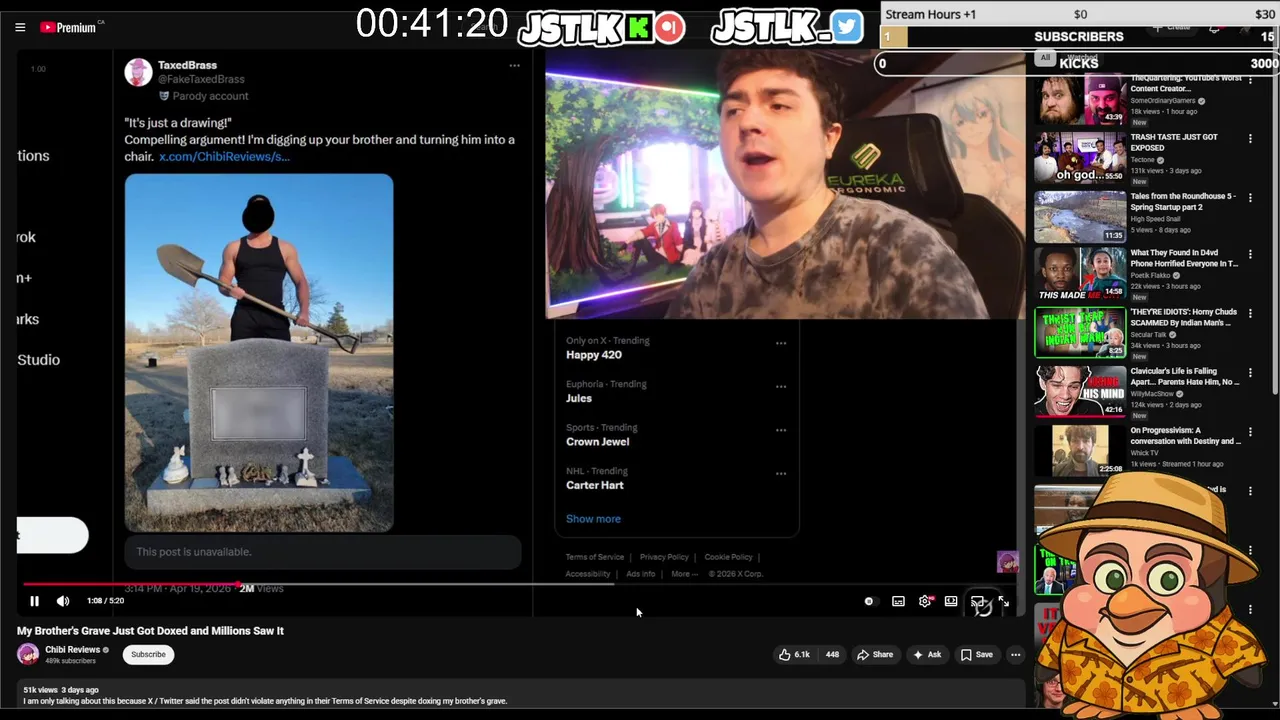Viewport: 1280px width, 720px height.
Task: Open Clavicular's Life is Falling Apart thumbnail
Action: (x=1080, y=392)
